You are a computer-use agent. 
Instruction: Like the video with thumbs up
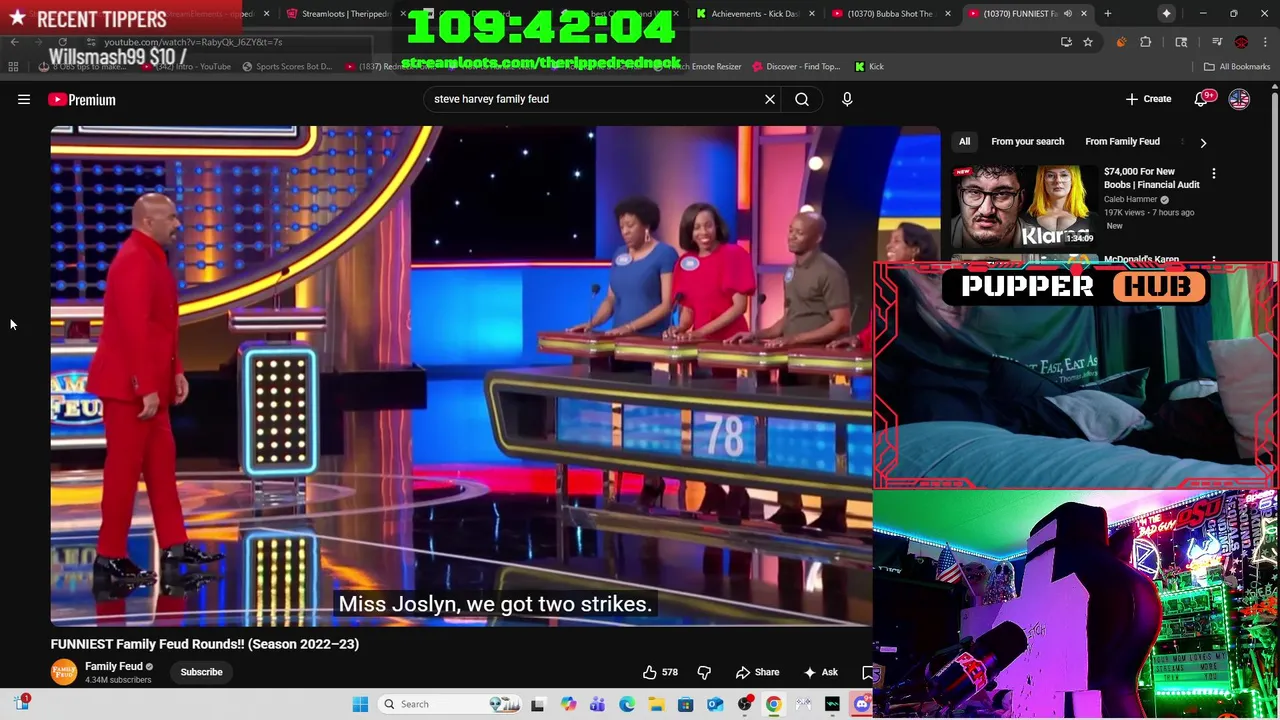coord(660,672)
